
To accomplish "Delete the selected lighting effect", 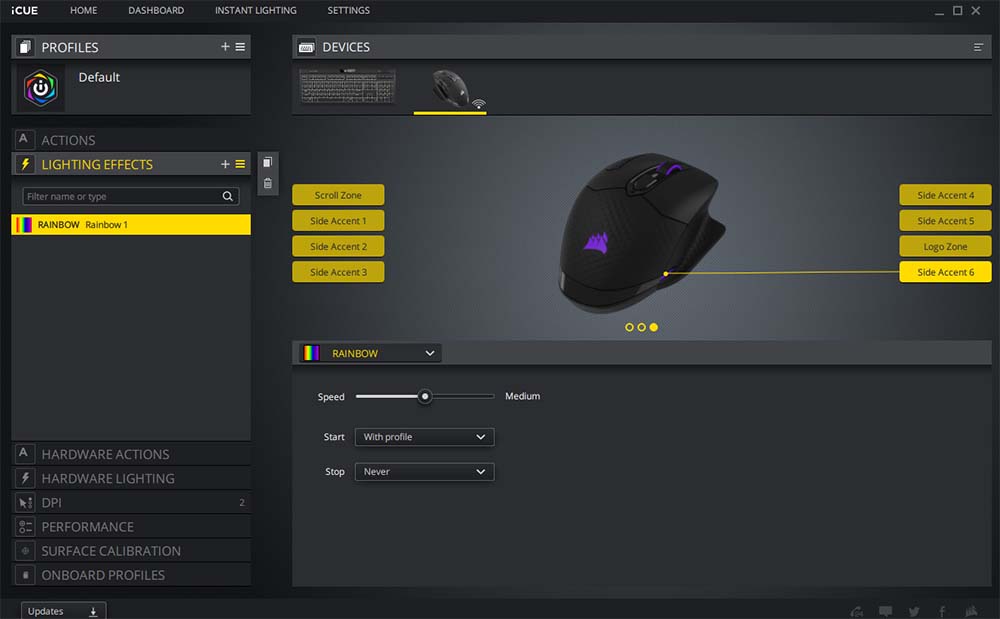I will click(268, 184).
